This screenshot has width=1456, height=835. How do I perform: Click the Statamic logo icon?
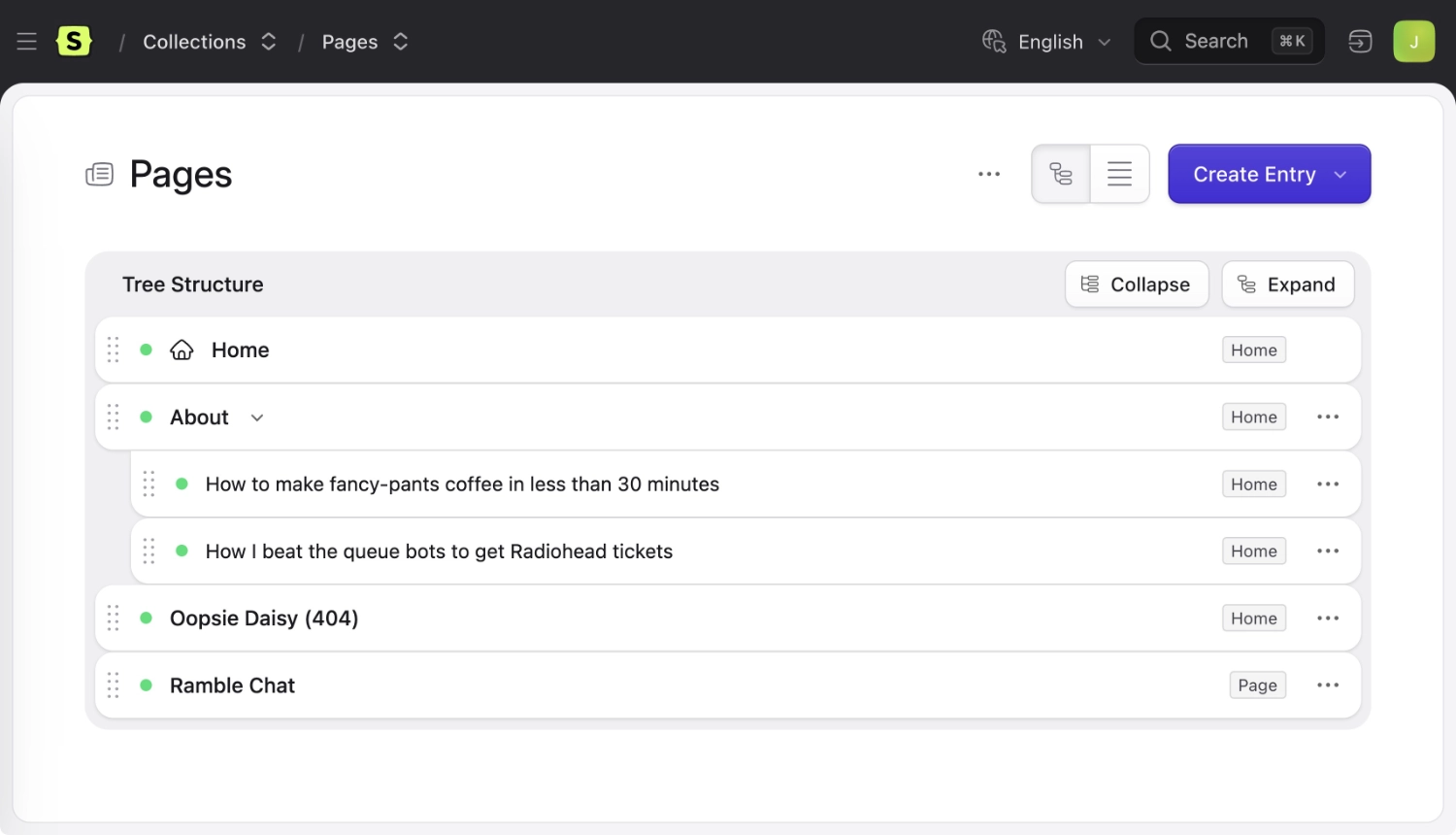point(74,42)
